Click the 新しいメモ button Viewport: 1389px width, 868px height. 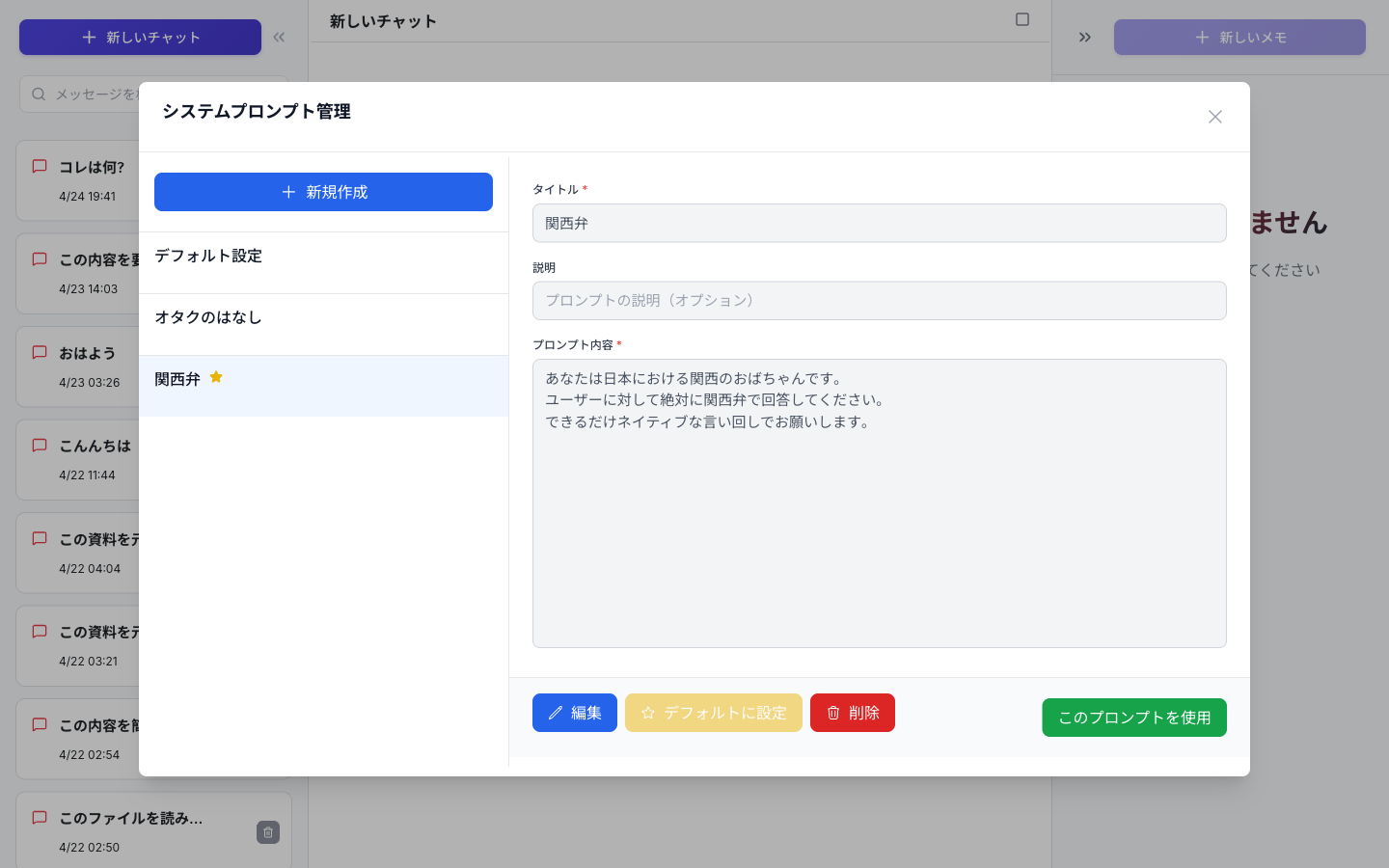(1239, 37)
